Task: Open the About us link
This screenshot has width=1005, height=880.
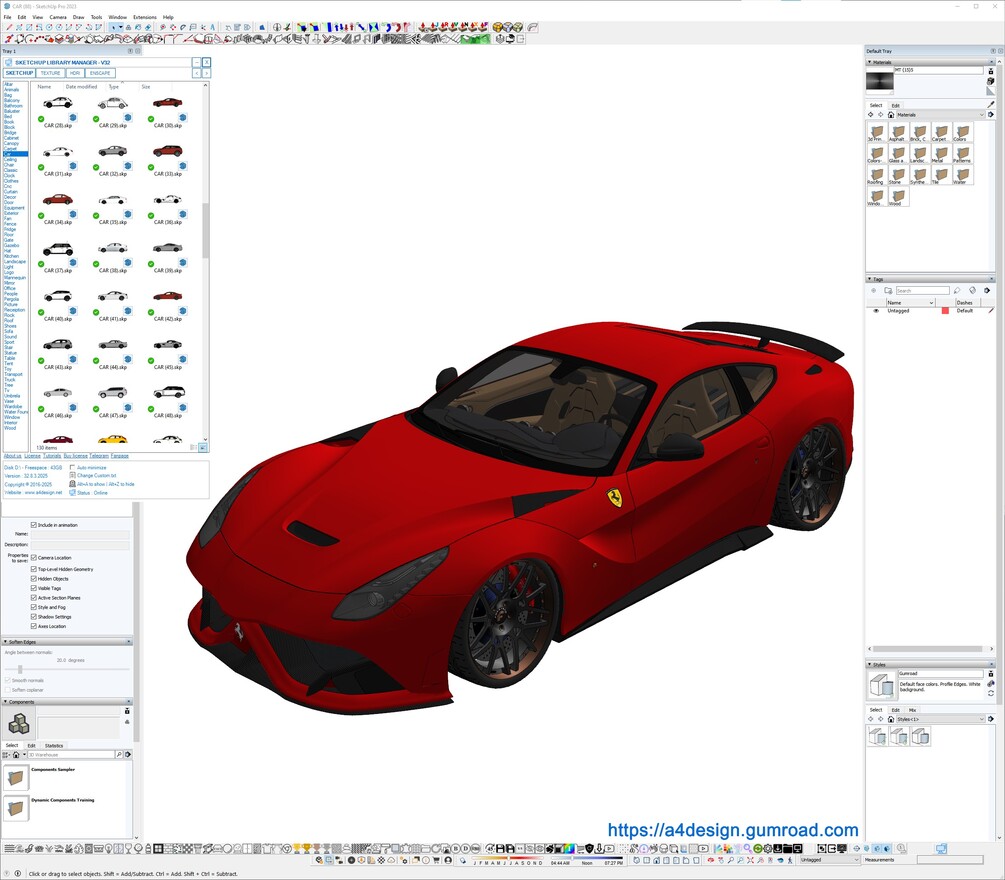Action: tap(12, 456)
